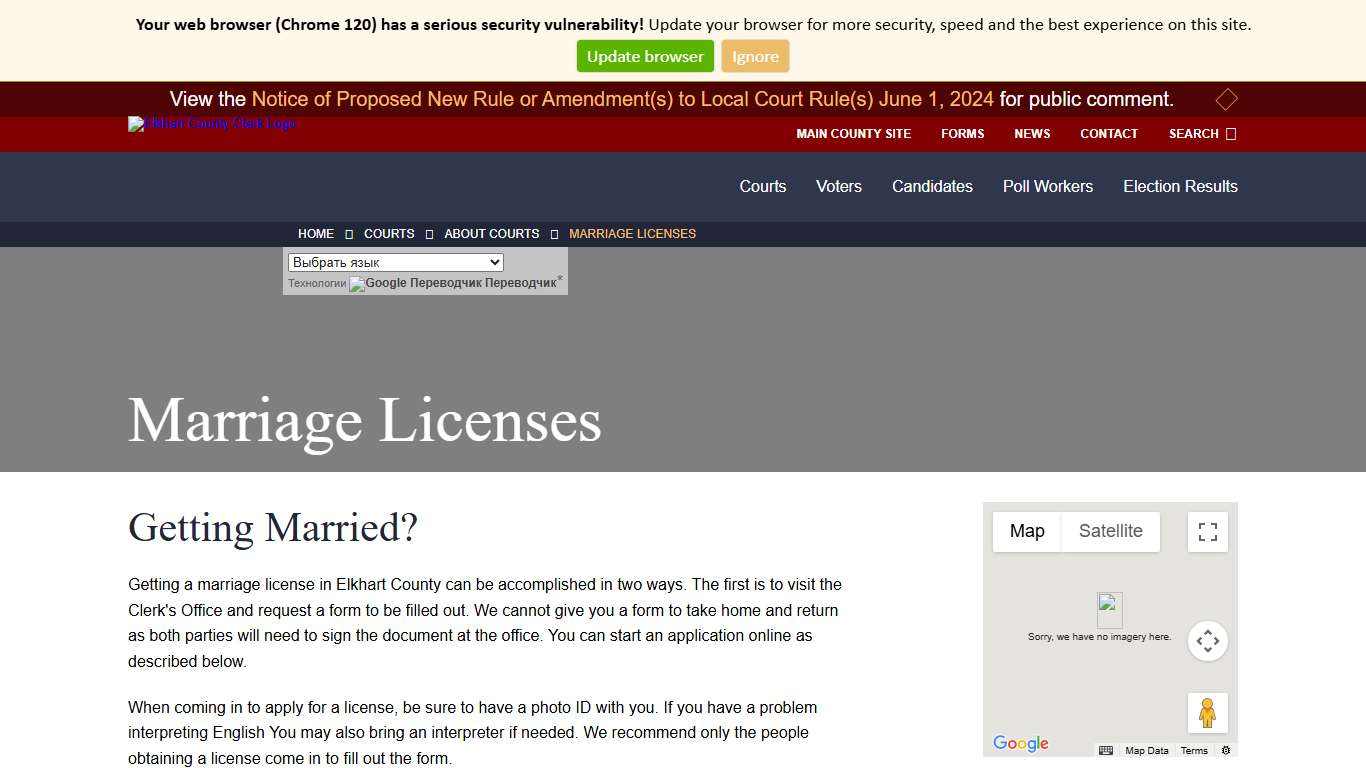Click the Update browser button
Viewport: 1366px width, 768px height.
644,56
